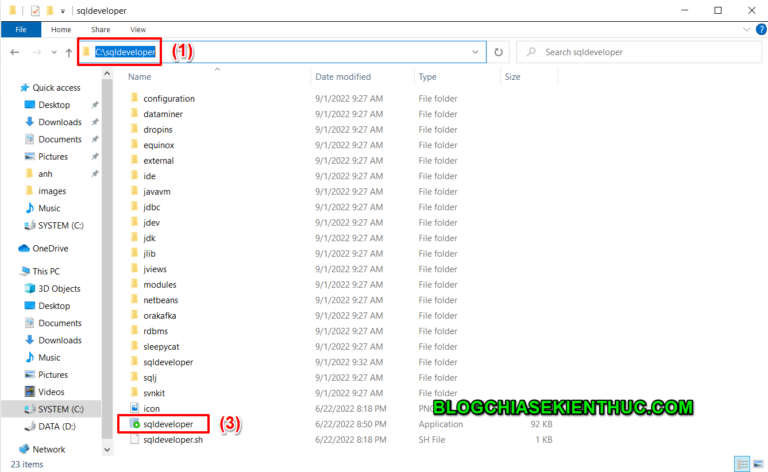The height and width of the screenshot is (472, 768).
Task: Select the Network icon in sidebar
Action: point(24,450)
